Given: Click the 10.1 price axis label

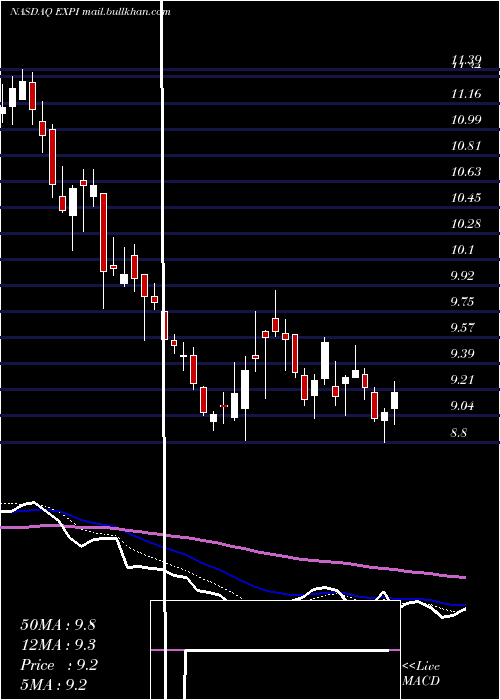Looking at the screenshot, I should click(462, 250).
